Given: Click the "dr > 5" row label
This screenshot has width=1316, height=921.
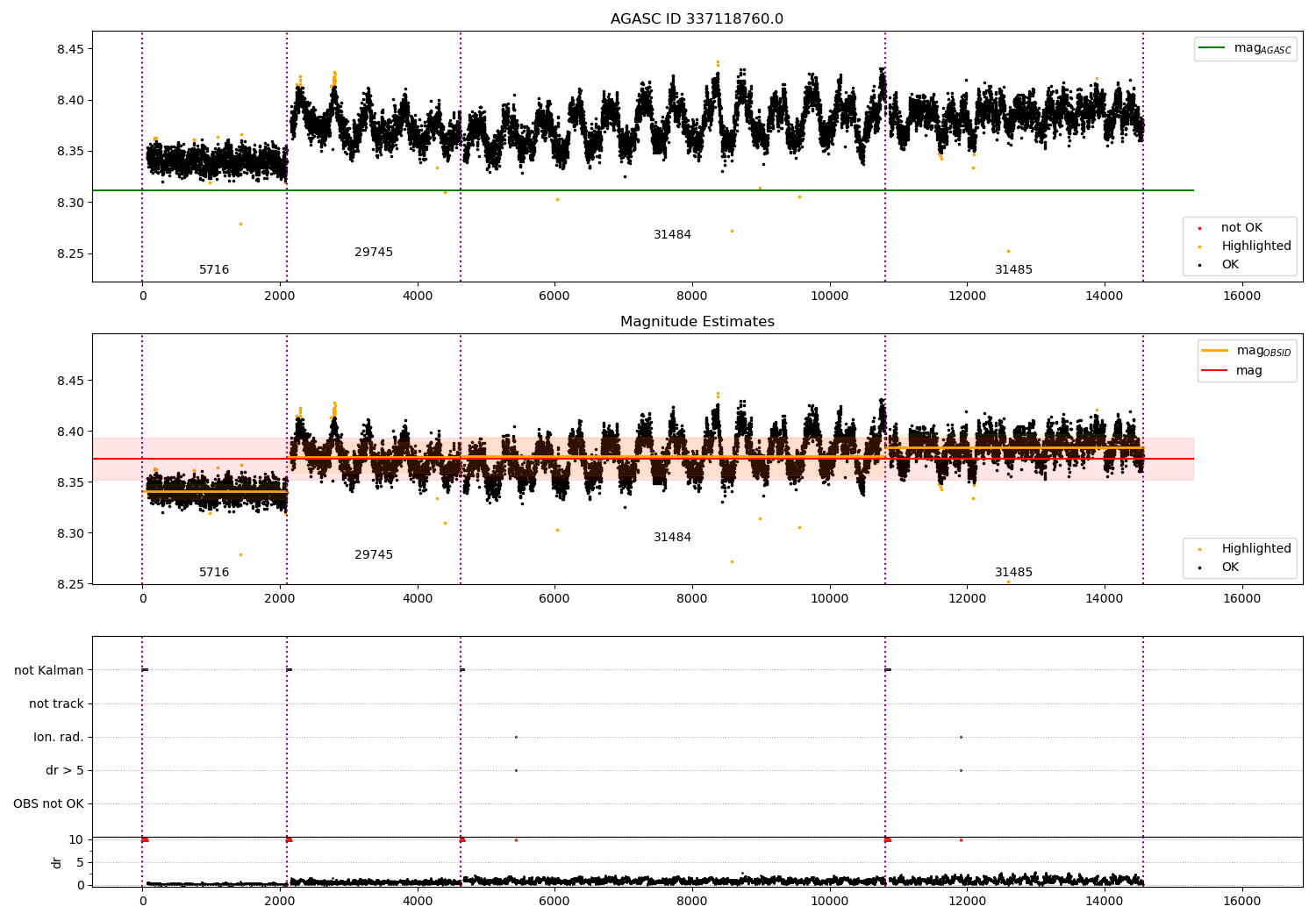Looking at the screenshot, I should (x=65, y=770).
